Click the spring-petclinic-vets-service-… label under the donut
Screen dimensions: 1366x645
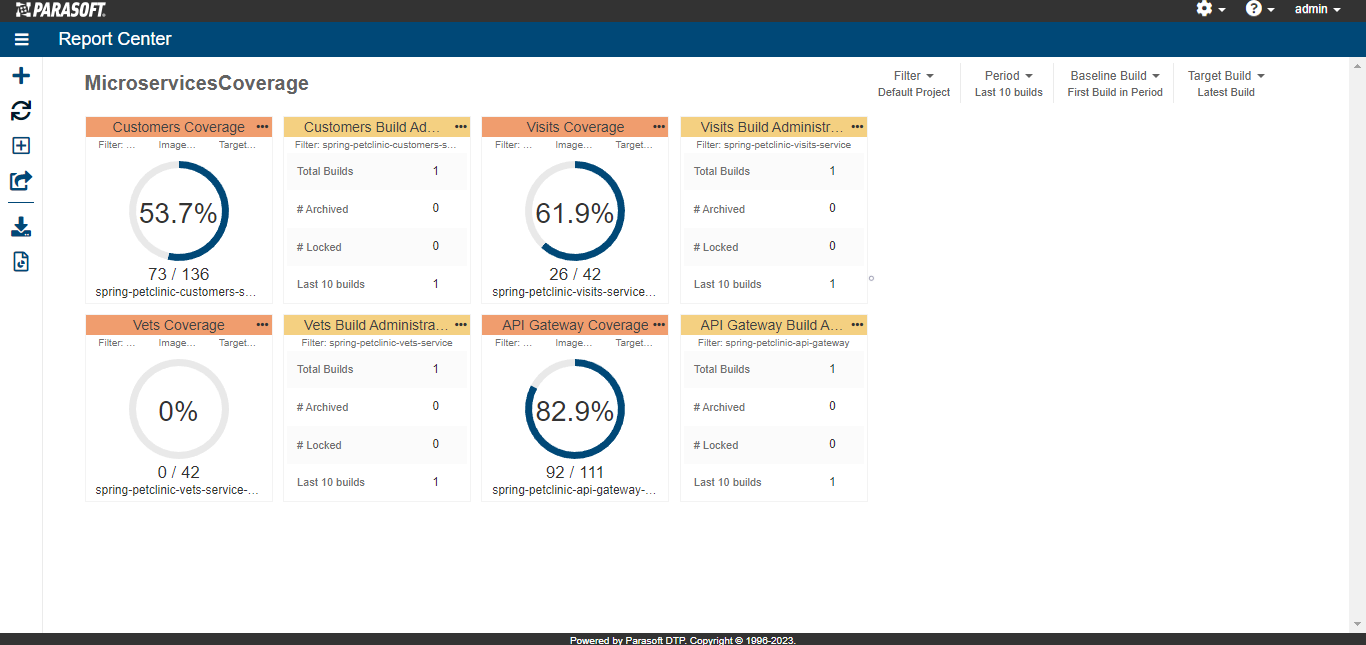(178, 491)
